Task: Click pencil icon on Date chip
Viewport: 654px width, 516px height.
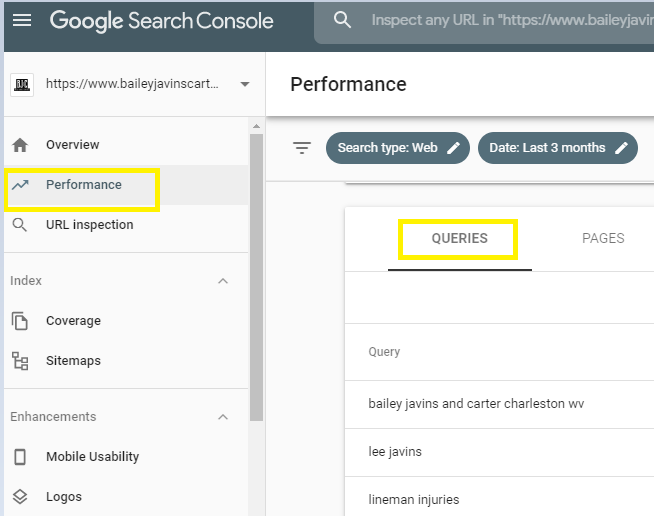Action: pyautogui.click(x=621, y=148)
